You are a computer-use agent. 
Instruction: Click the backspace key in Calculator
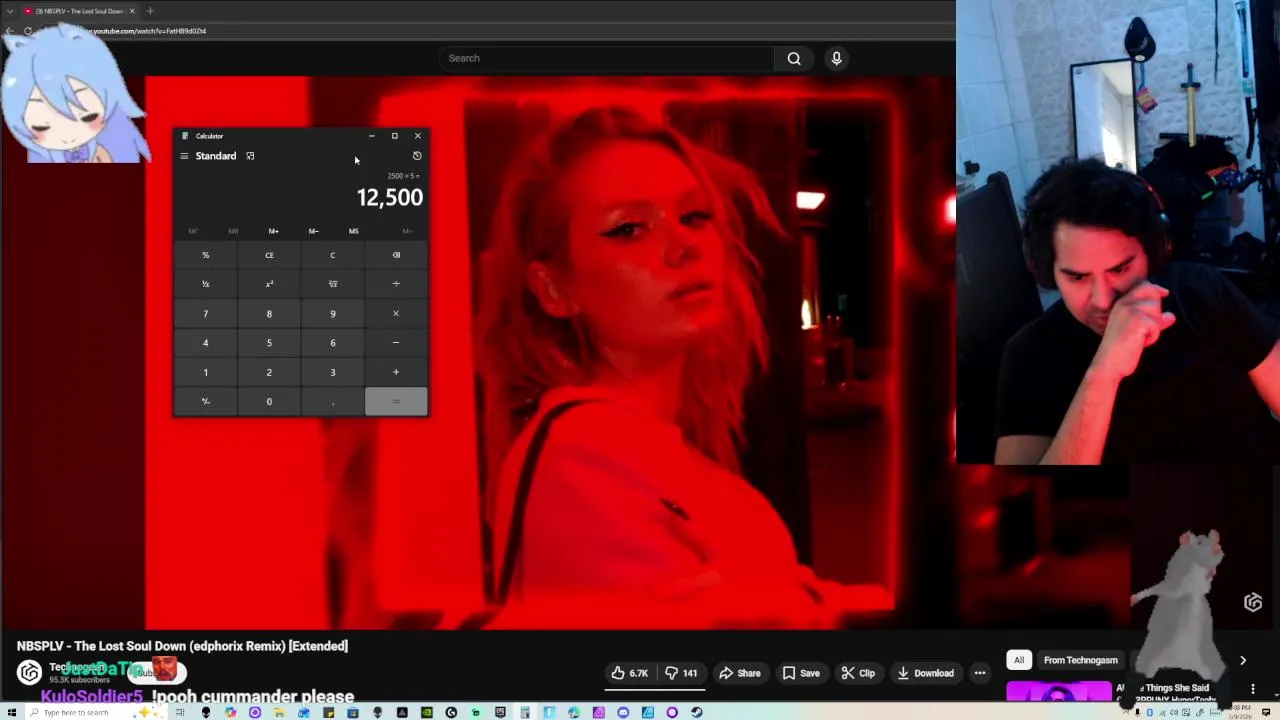[396, 255]
